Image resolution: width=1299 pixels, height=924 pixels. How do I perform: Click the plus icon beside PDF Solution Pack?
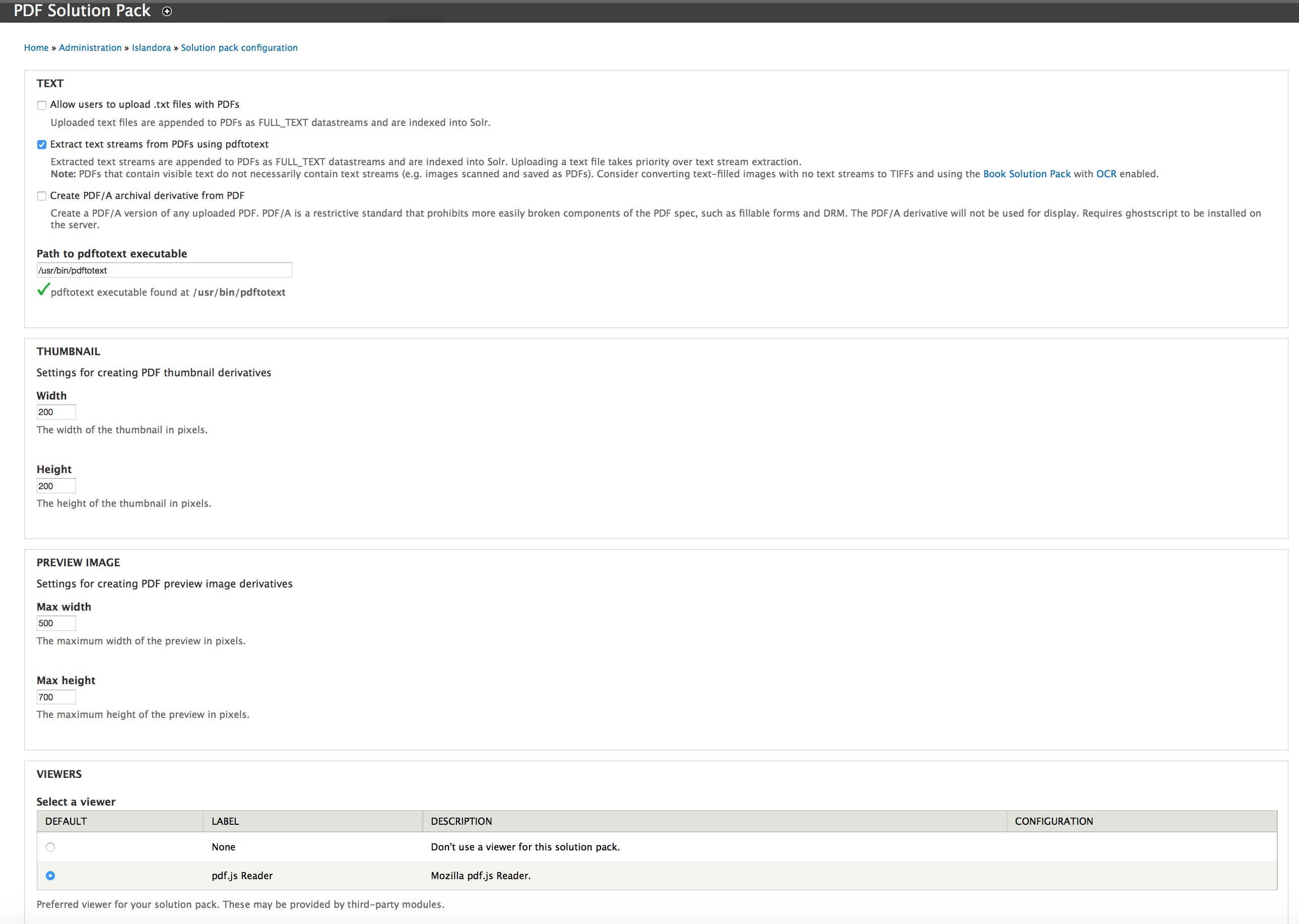click(x=167, y=12)
